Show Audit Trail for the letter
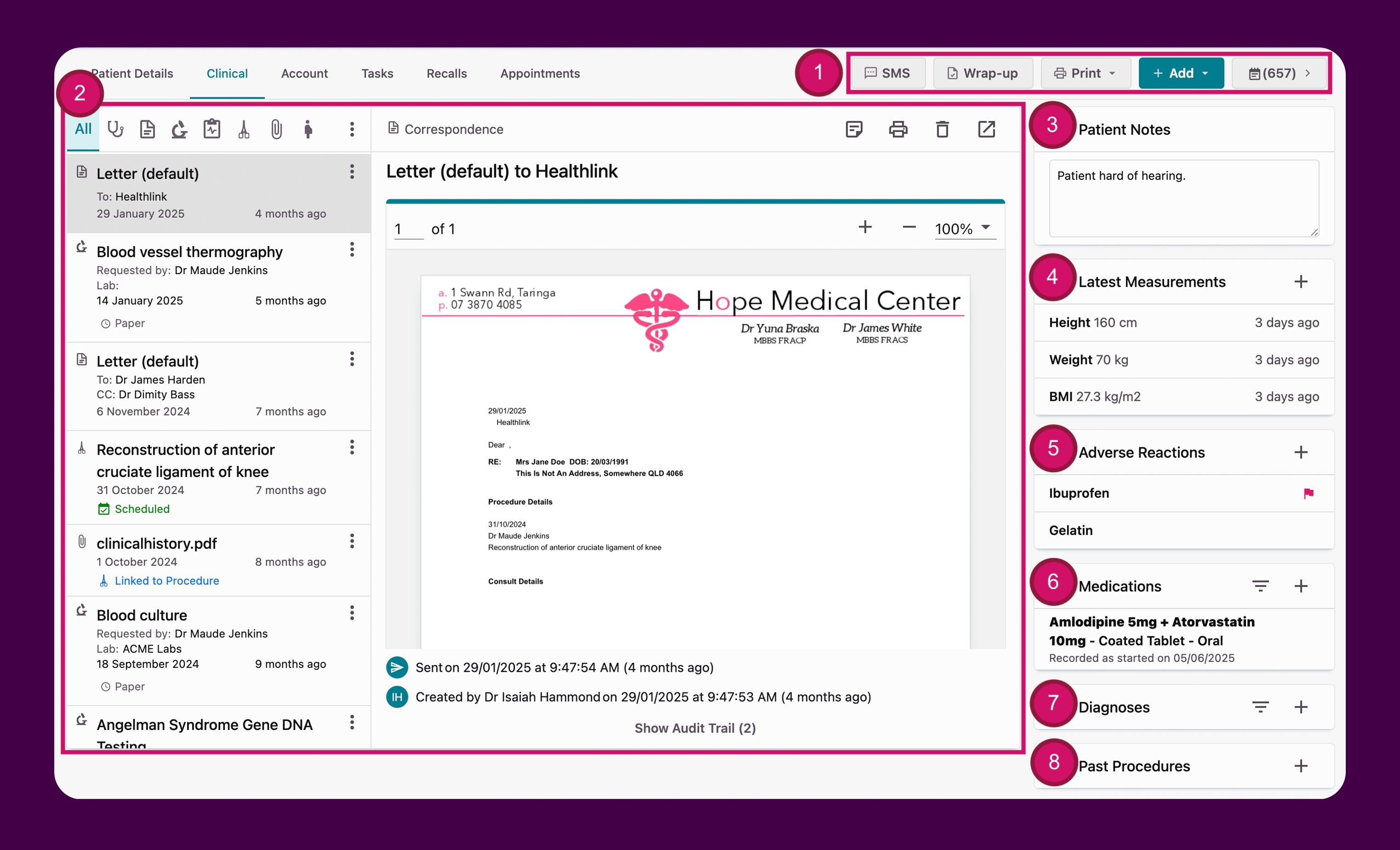The image size is (1400, 850). point(694,728)
